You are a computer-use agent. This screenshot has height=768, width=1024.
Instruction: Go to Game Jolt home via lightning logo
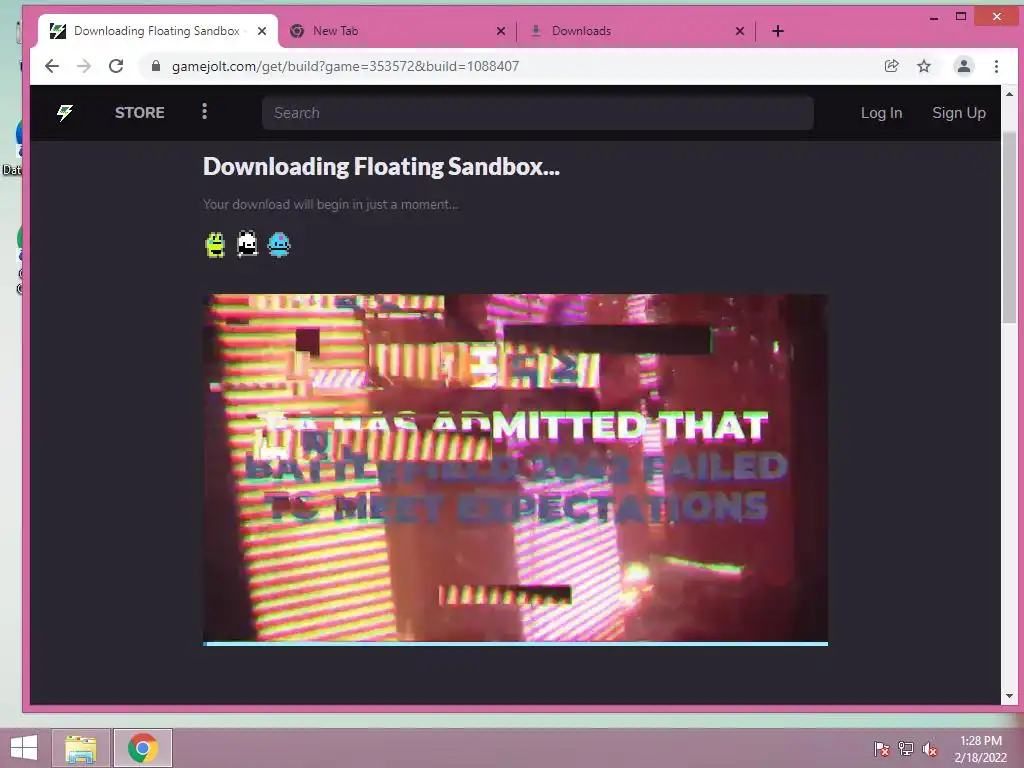click(x=65, y=112)
